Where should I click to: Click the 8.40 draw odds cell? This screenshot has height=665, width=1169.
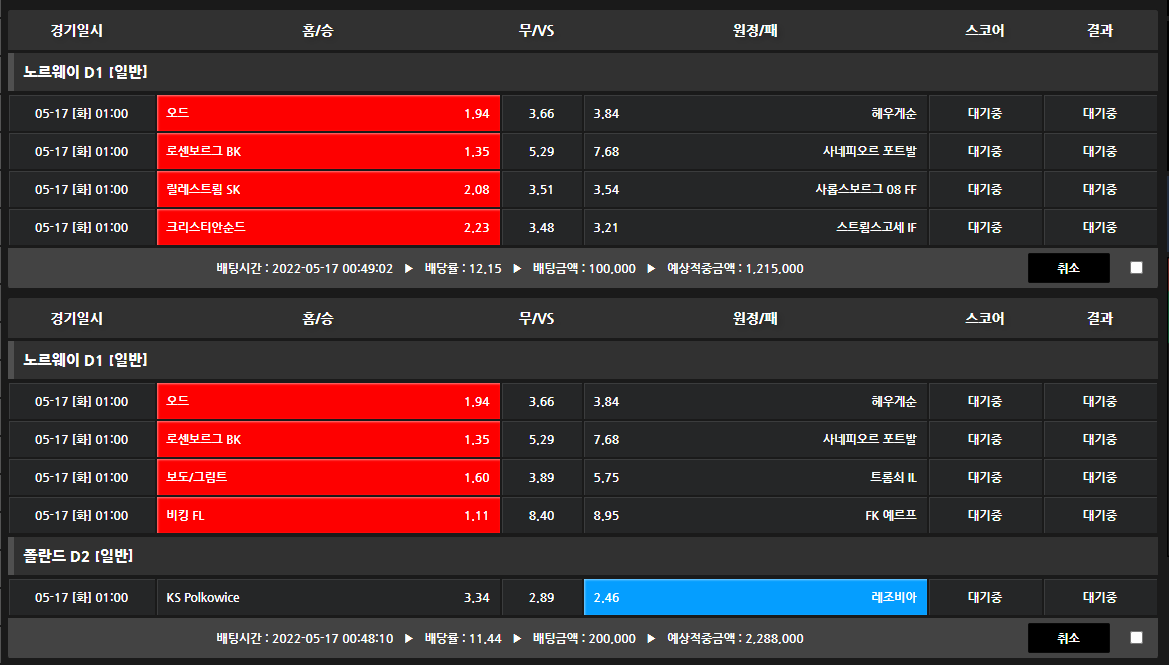pos(541,515)
